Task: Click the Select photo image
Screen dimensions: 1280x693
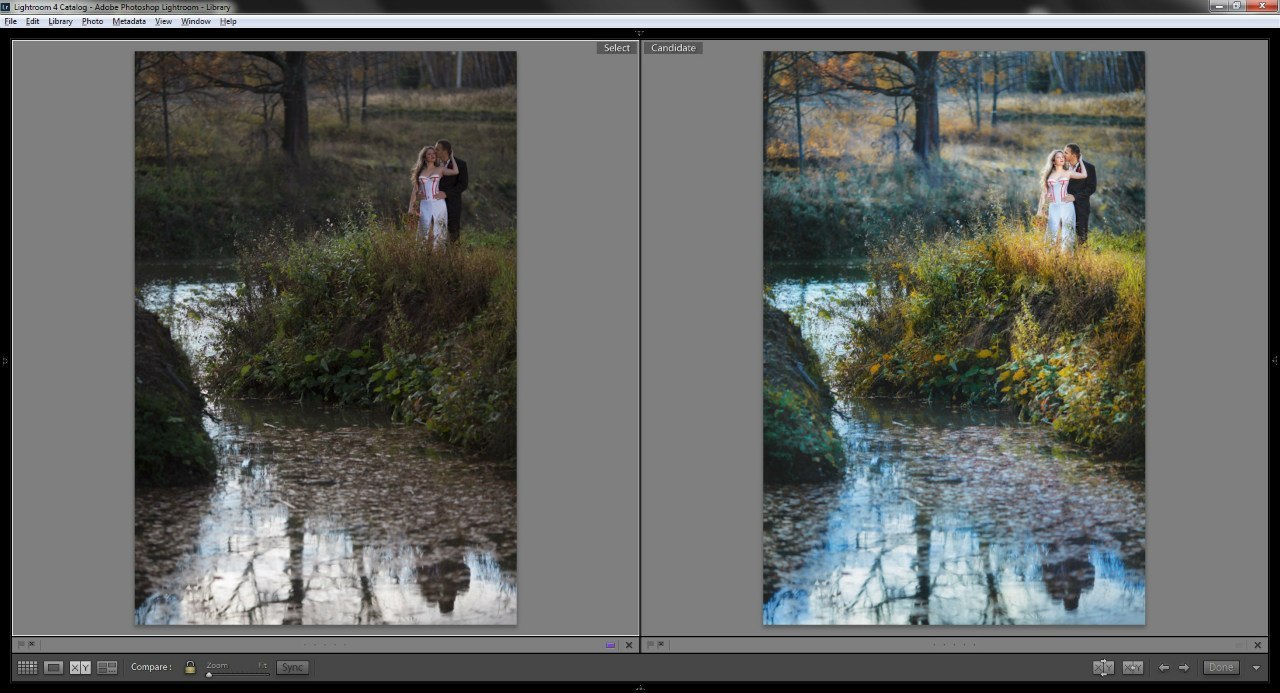Action: click(326, 338)
